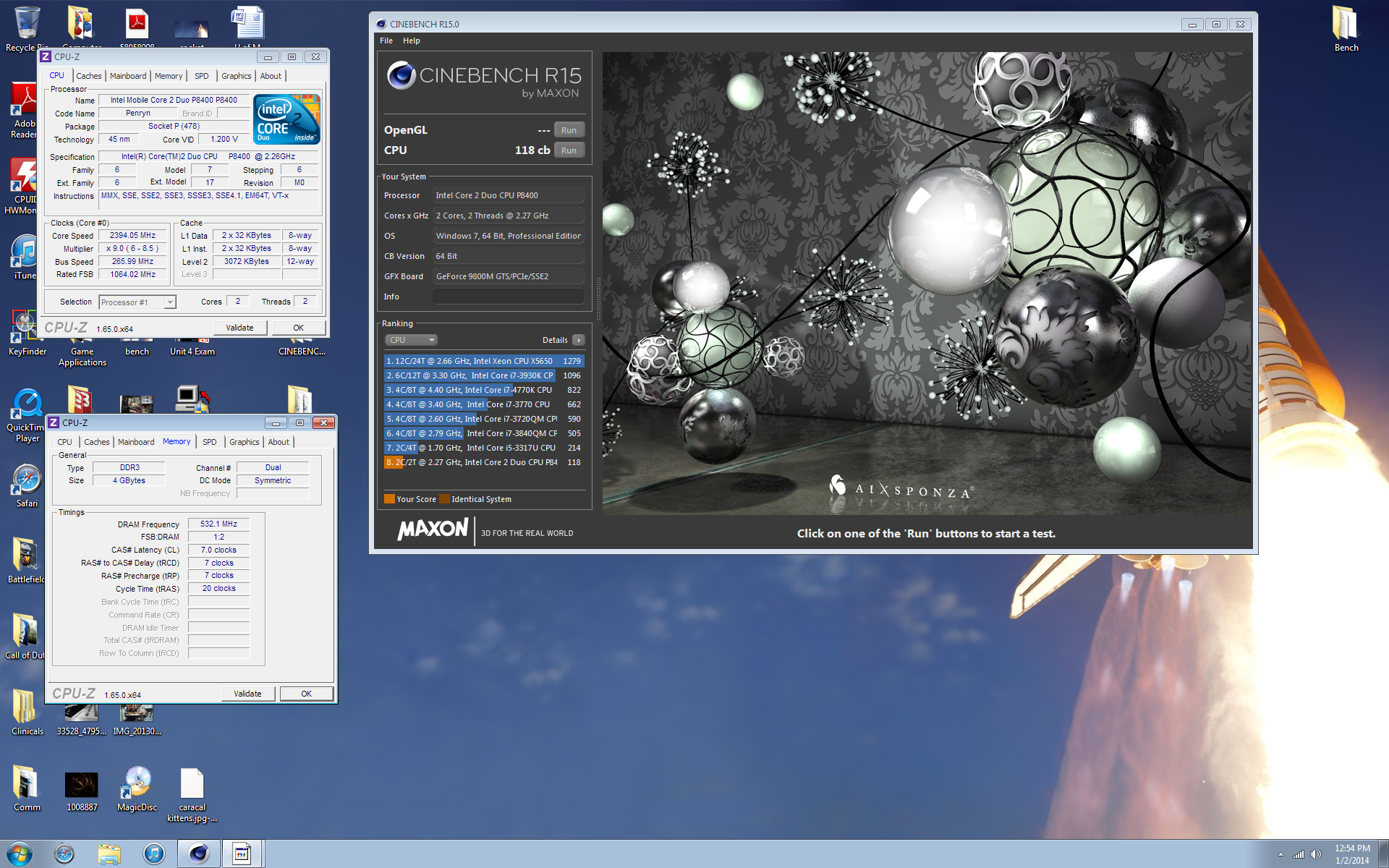Viewport: 1389px width, 868px height.
Task: Switch to Cinebench in the taskbar
Action: [199, 854]
